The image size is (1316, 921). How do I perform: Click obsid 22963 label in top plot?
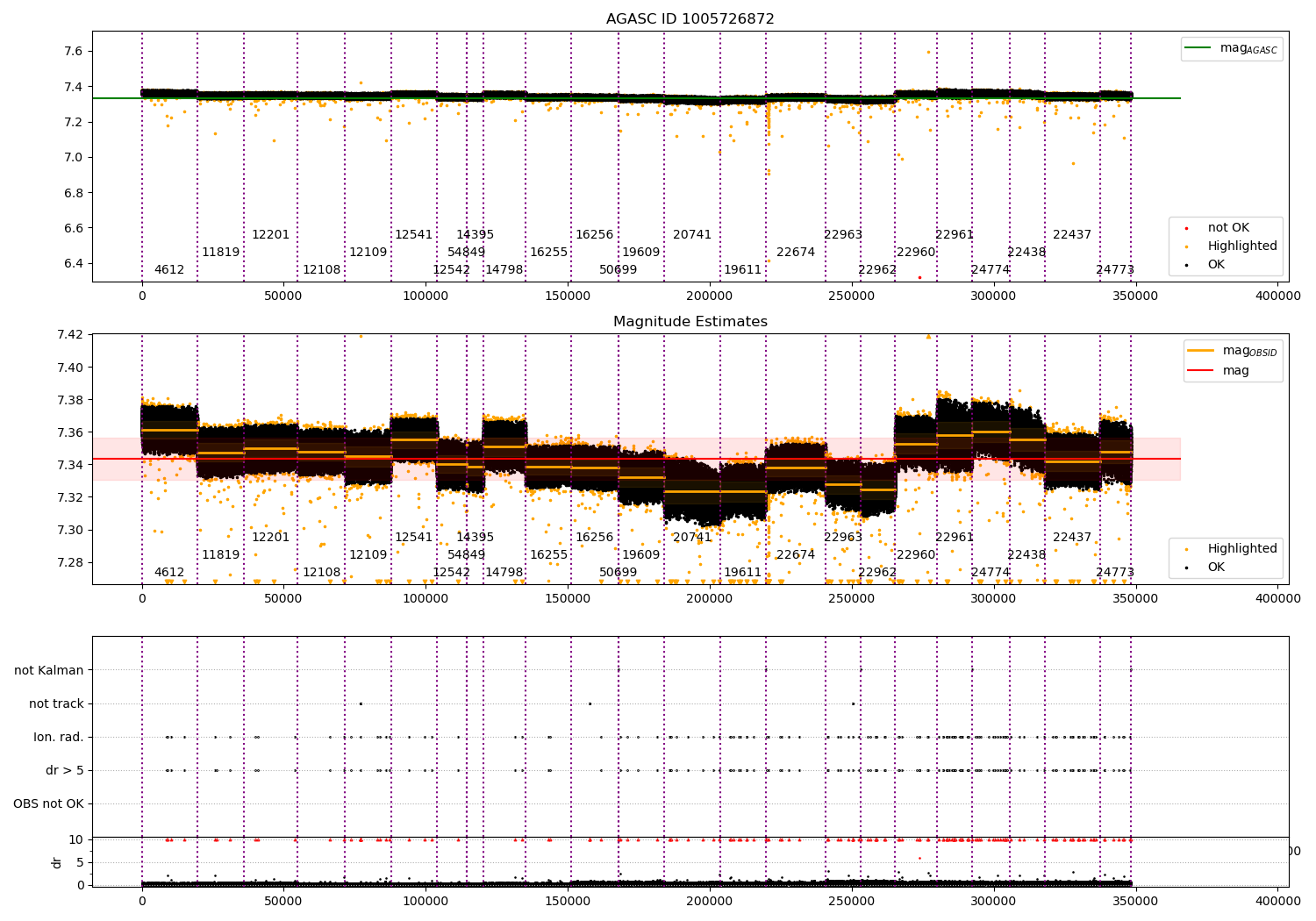[x=843, y=235]
